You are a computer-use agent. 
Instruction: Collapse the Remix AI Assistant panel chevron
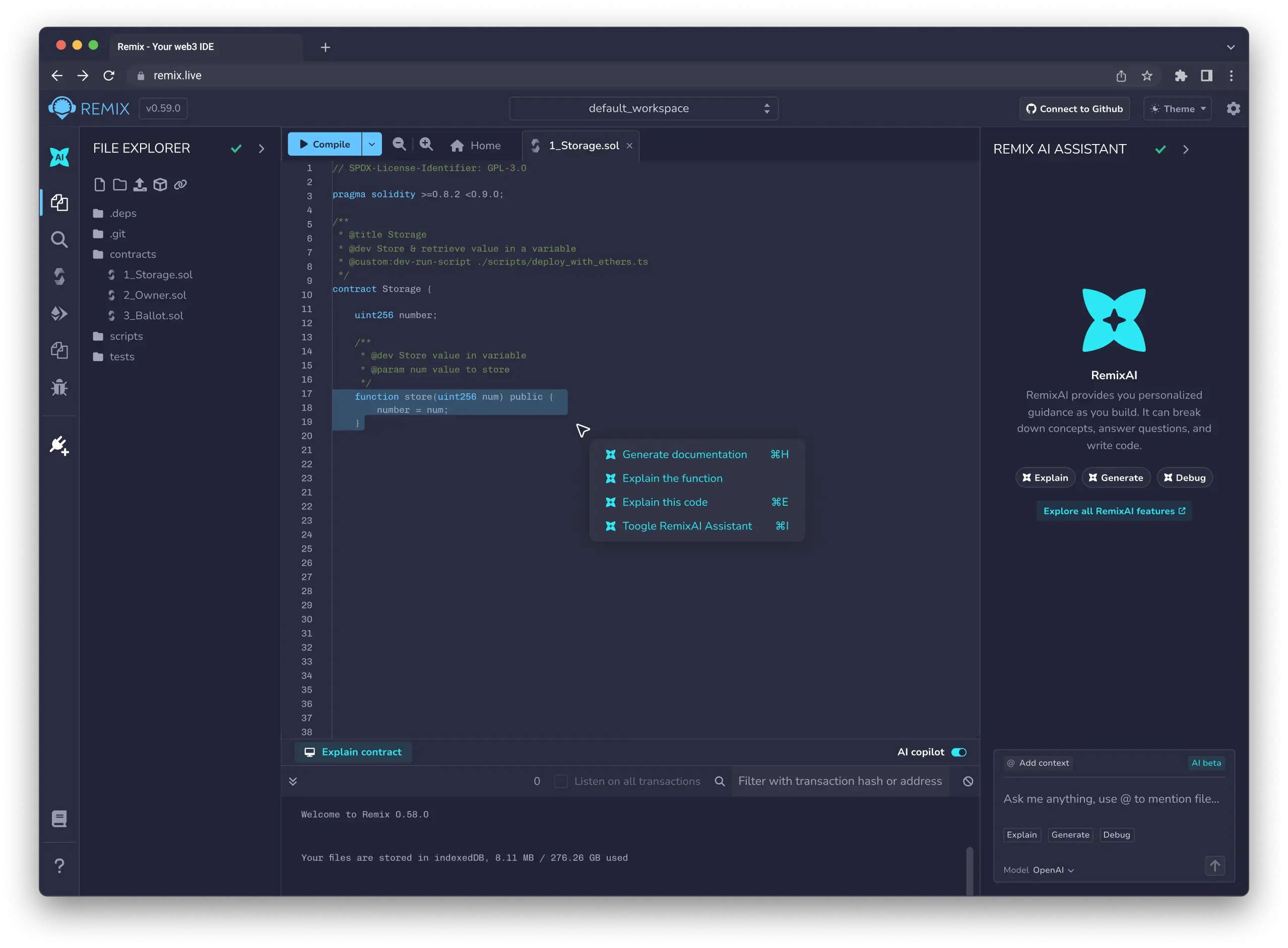(1185, 149)
